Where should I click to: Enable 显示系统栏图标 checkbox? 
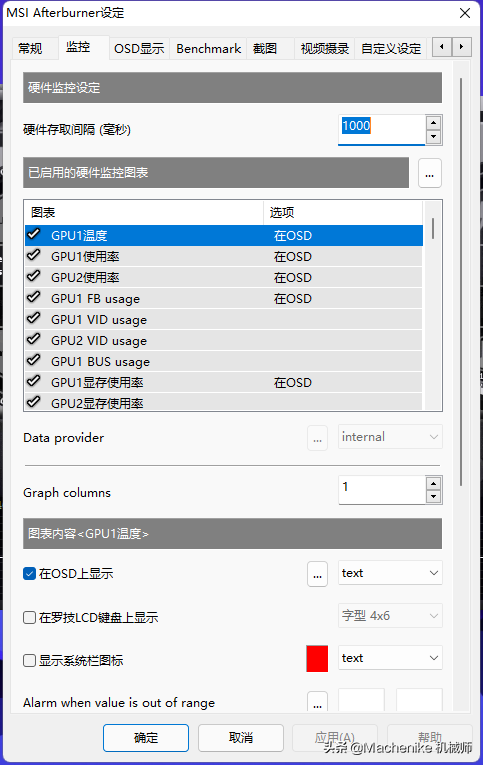click(29, 661)
